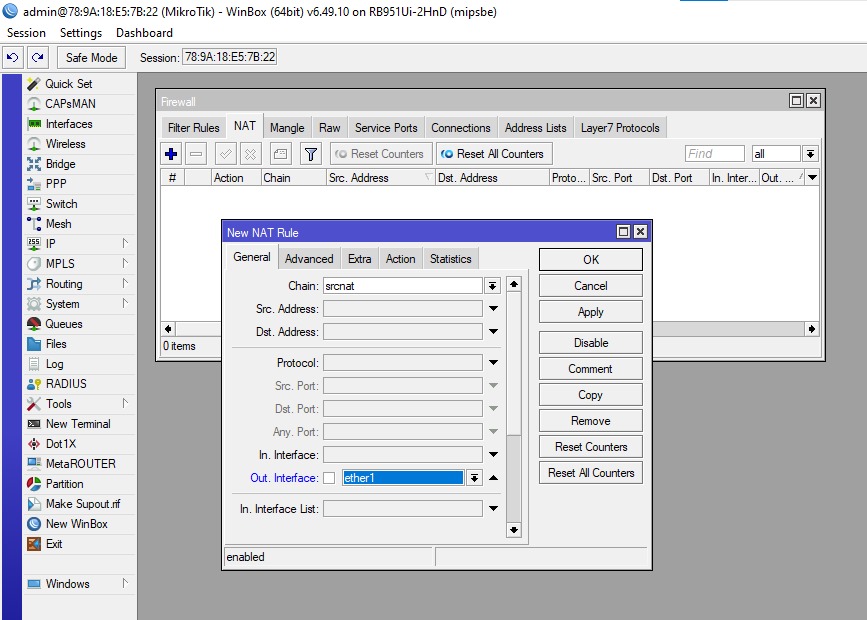Open the Bridge sidebar entry
This screenshot has height=620, width=867.
coord(80,164)
